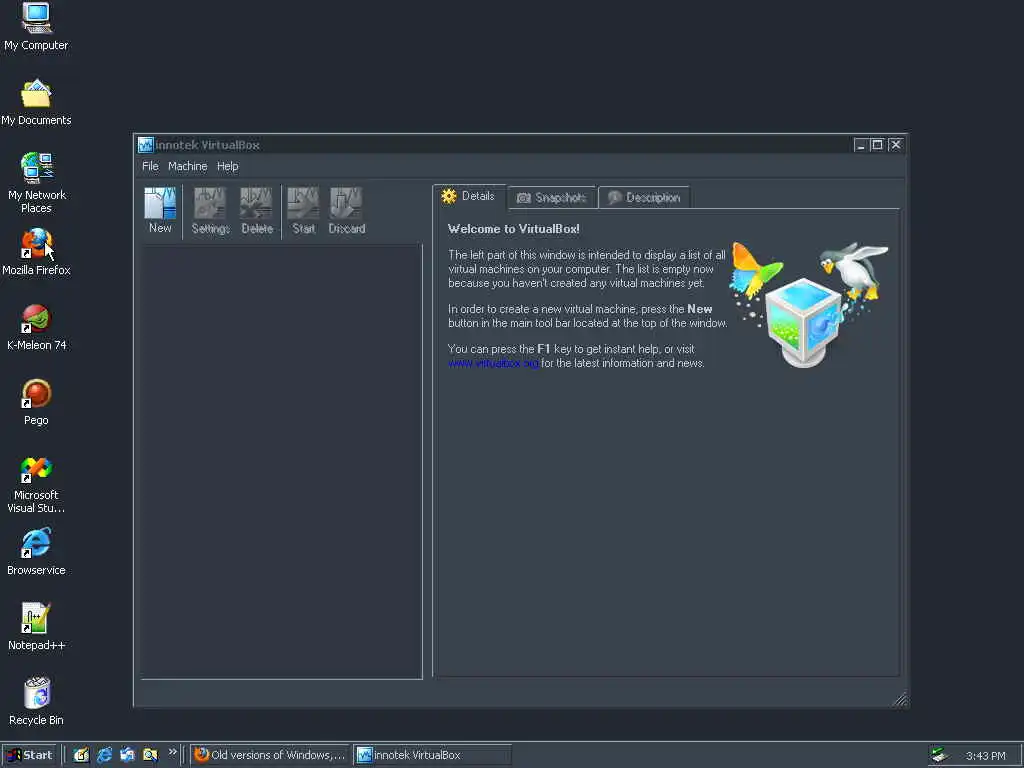Click the system tray network icon
The height and width of the screenshot is (768, 1024).
(939, 755)
